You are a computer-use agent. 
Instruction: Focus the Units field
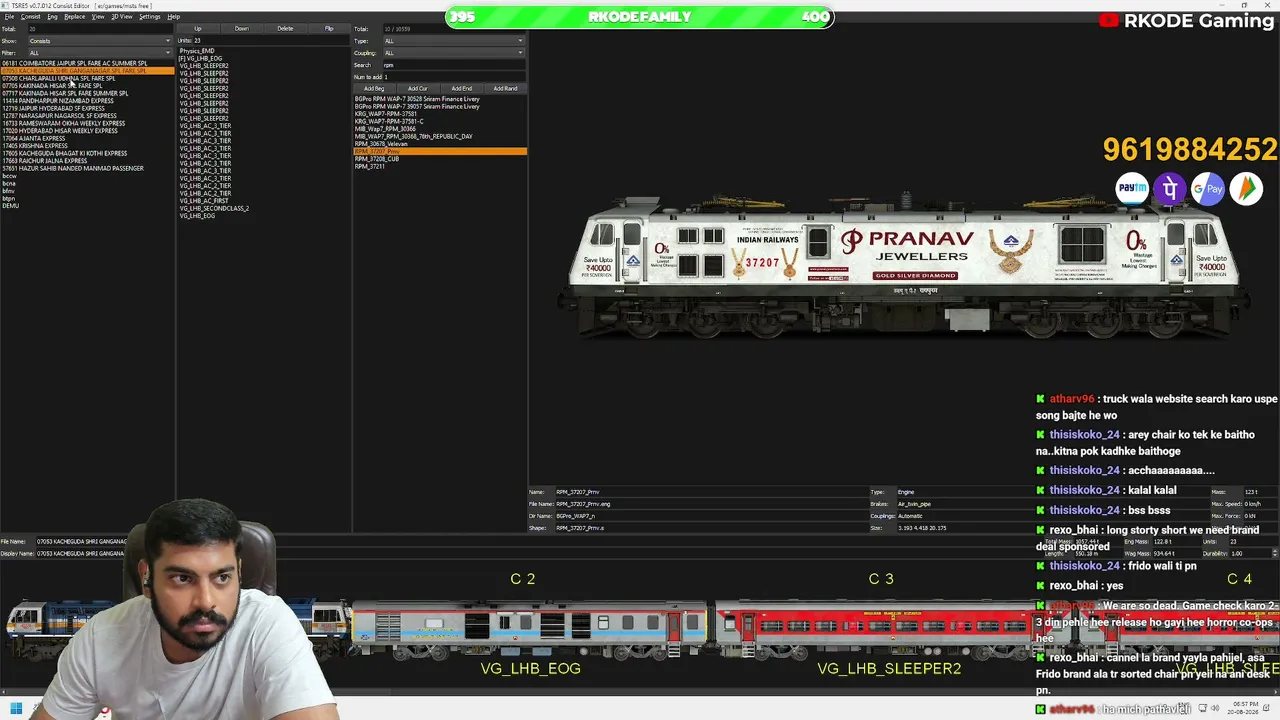pyautogui.click(x=270, y=41)
